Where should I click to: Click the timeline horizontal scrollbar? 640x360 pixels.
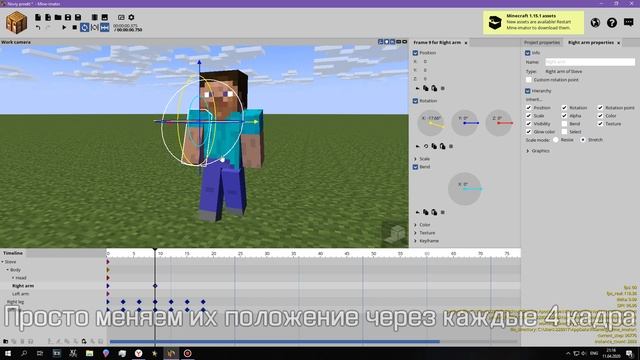(275, 342)
